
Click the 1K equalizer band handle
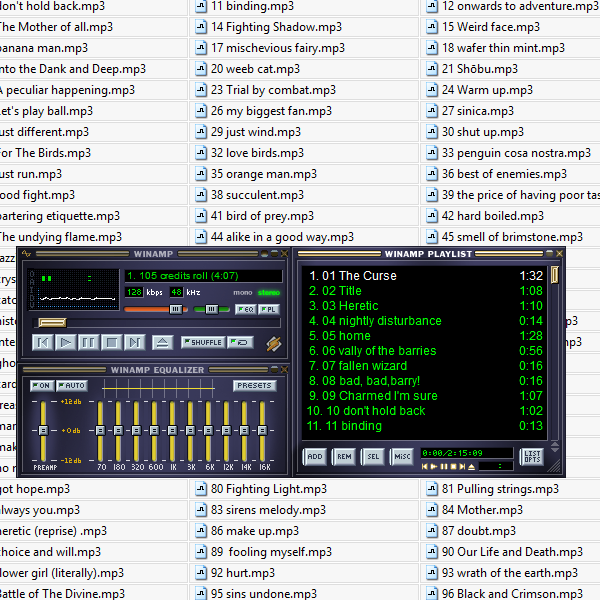tap(172, 430)
